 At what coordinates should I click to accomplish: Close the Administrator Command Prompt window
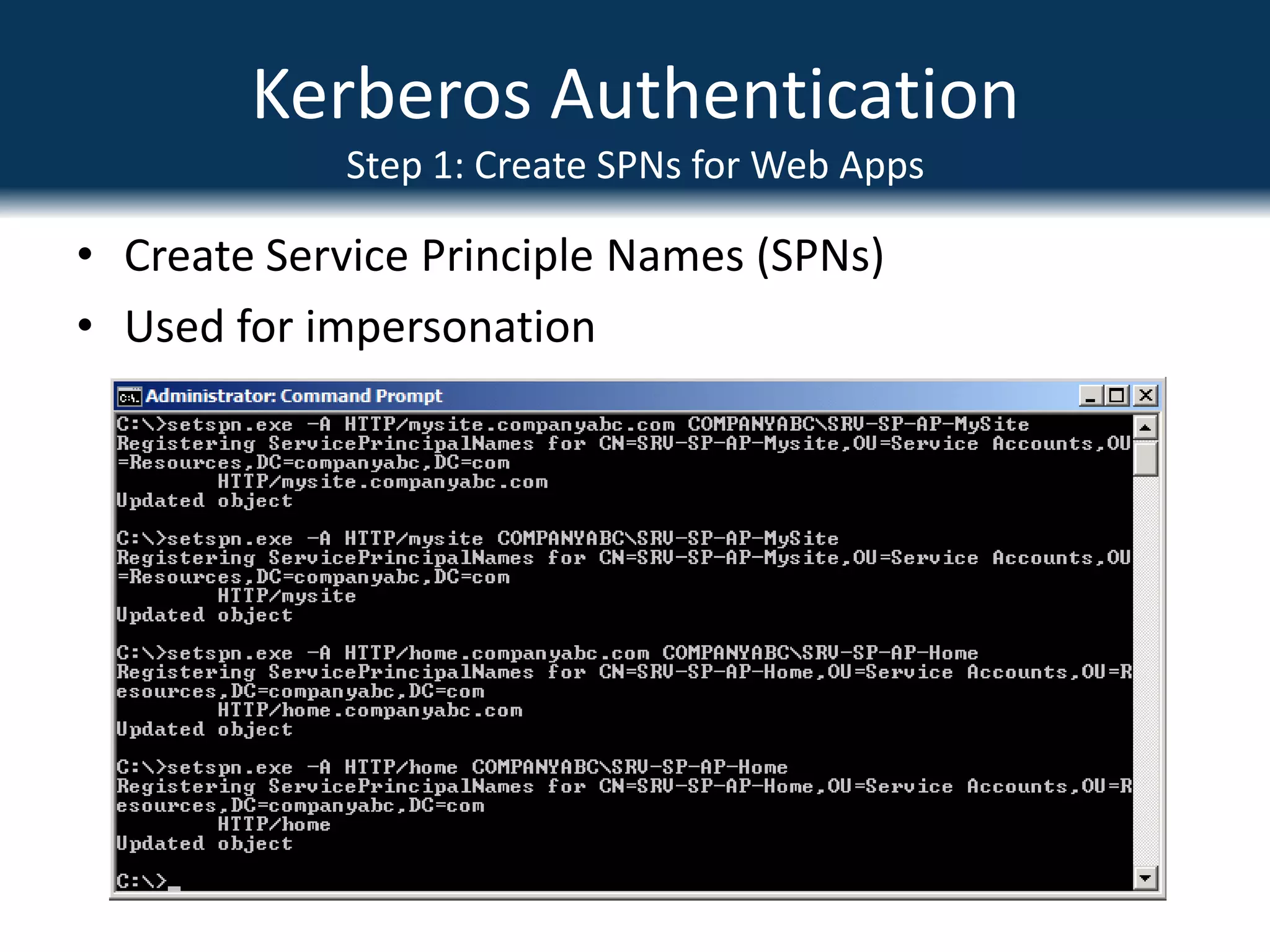[1145, 395]
